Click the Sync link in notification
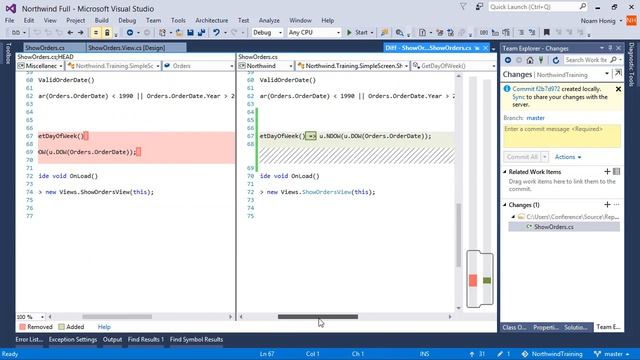This screenshot has width=640, height=360. pyautogui.click(x=518, y=97)
